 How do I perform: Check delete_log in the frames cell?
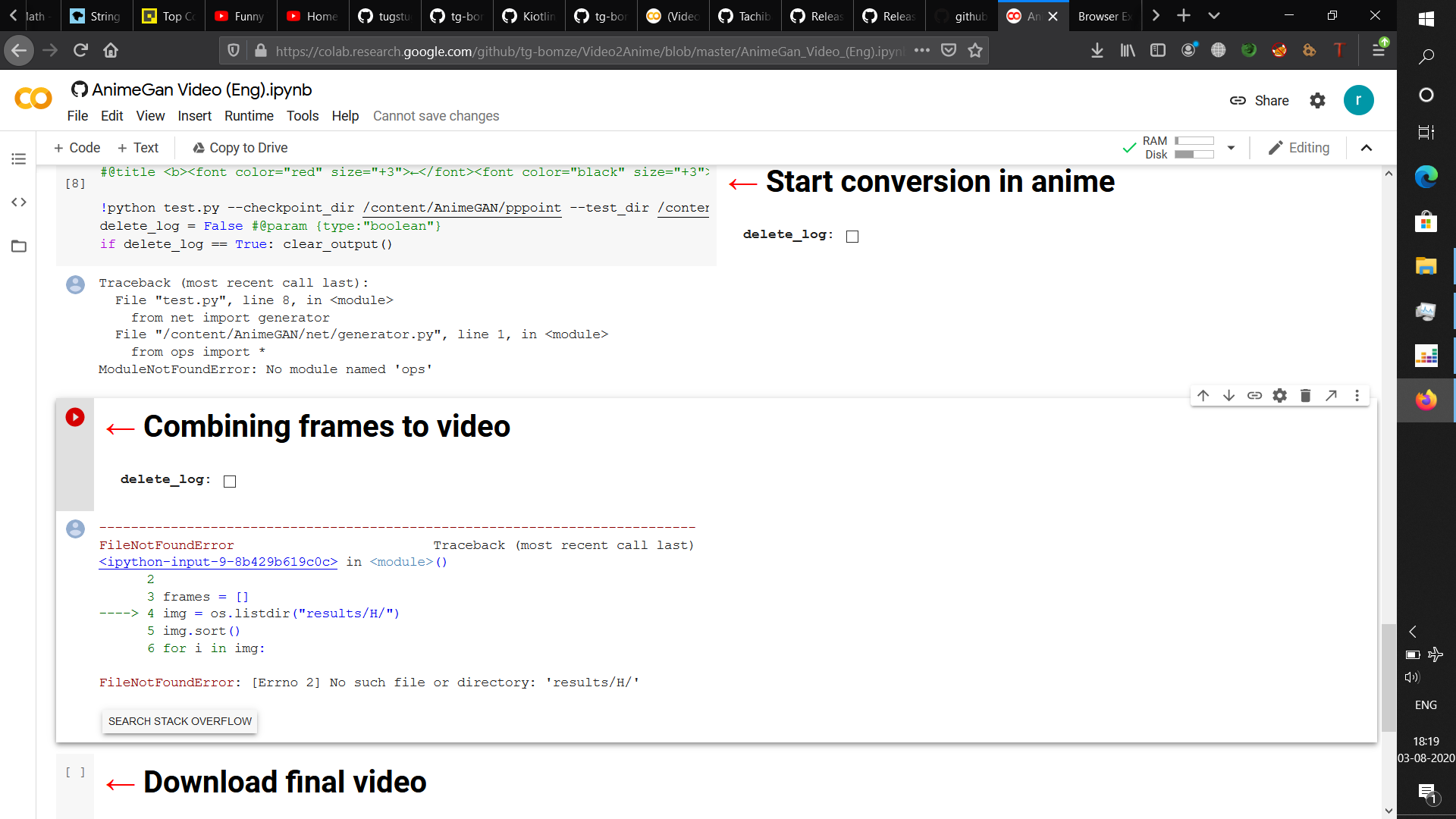[x=230, y=481]
